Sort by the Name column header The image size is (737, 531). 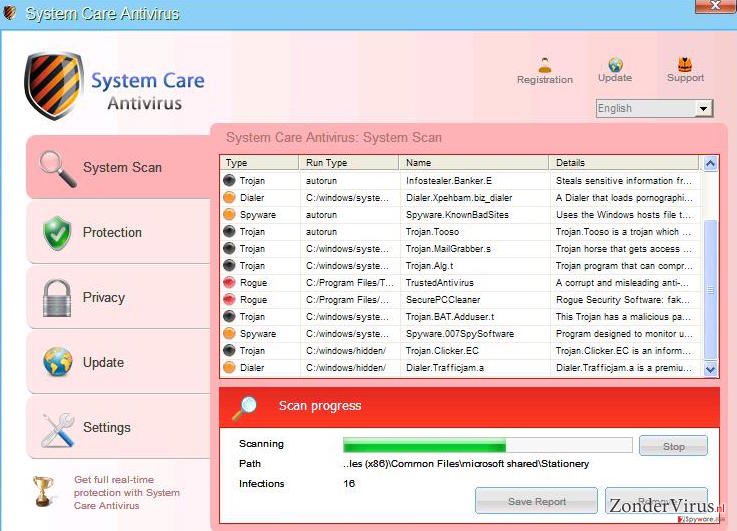coord(474,163)
